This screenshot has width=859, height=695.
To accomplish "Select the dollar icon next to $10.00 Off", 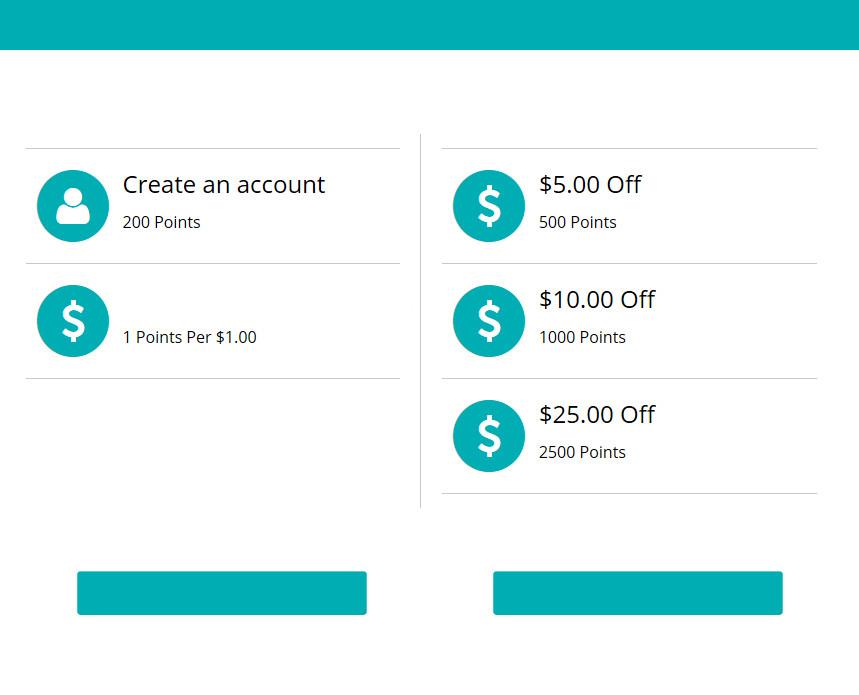I will pos(489,321).
